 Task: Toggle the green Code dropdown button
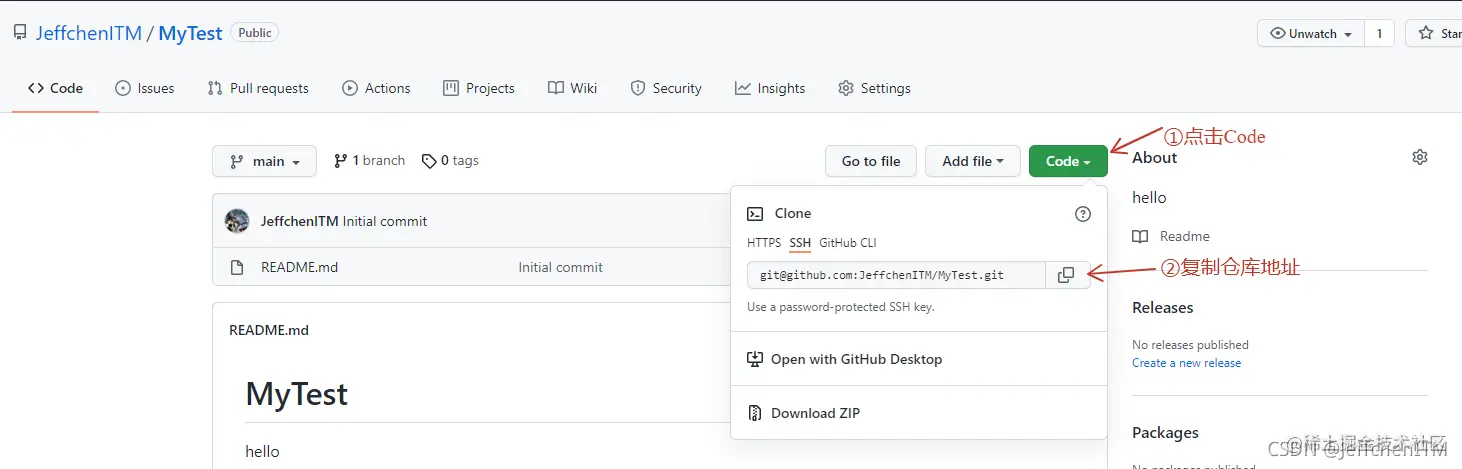(1067, 161)
